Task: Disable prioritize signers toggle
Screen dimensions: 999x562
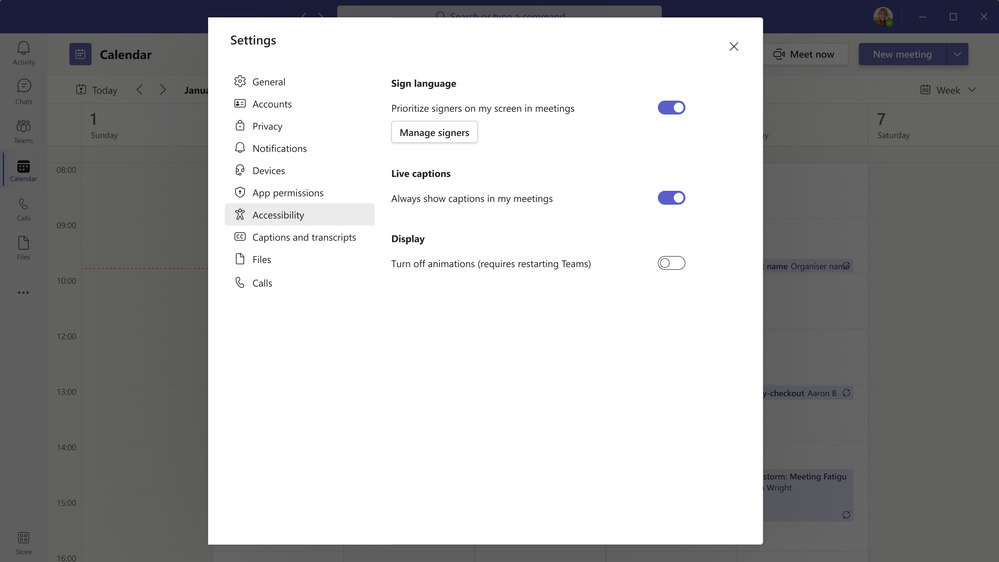Action: 672,108
